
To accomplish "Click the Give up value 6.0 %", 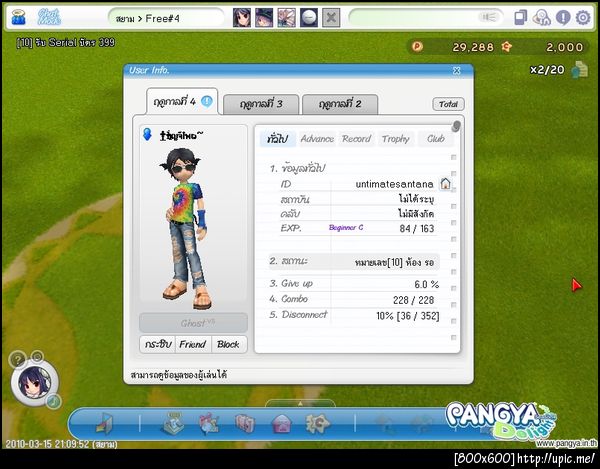I will [427, 284].
